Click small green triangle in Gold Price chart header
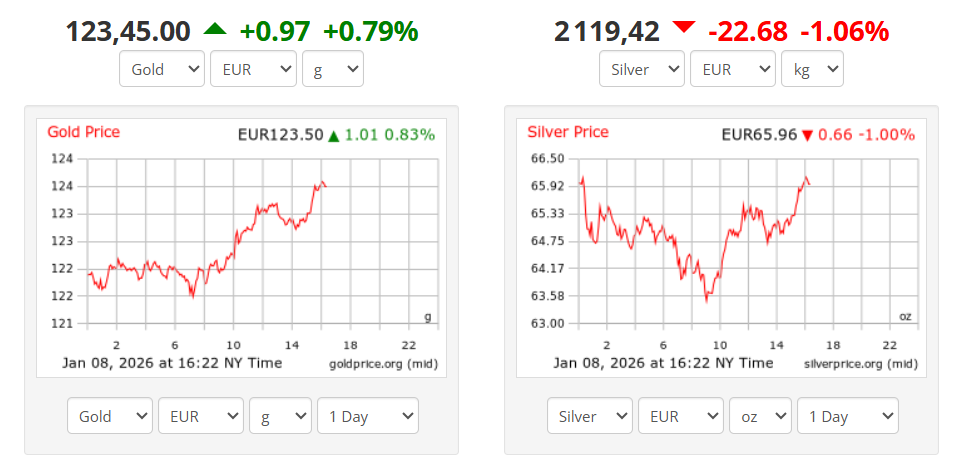The height and width of the screenshot is (466, 955). [334, 134]
